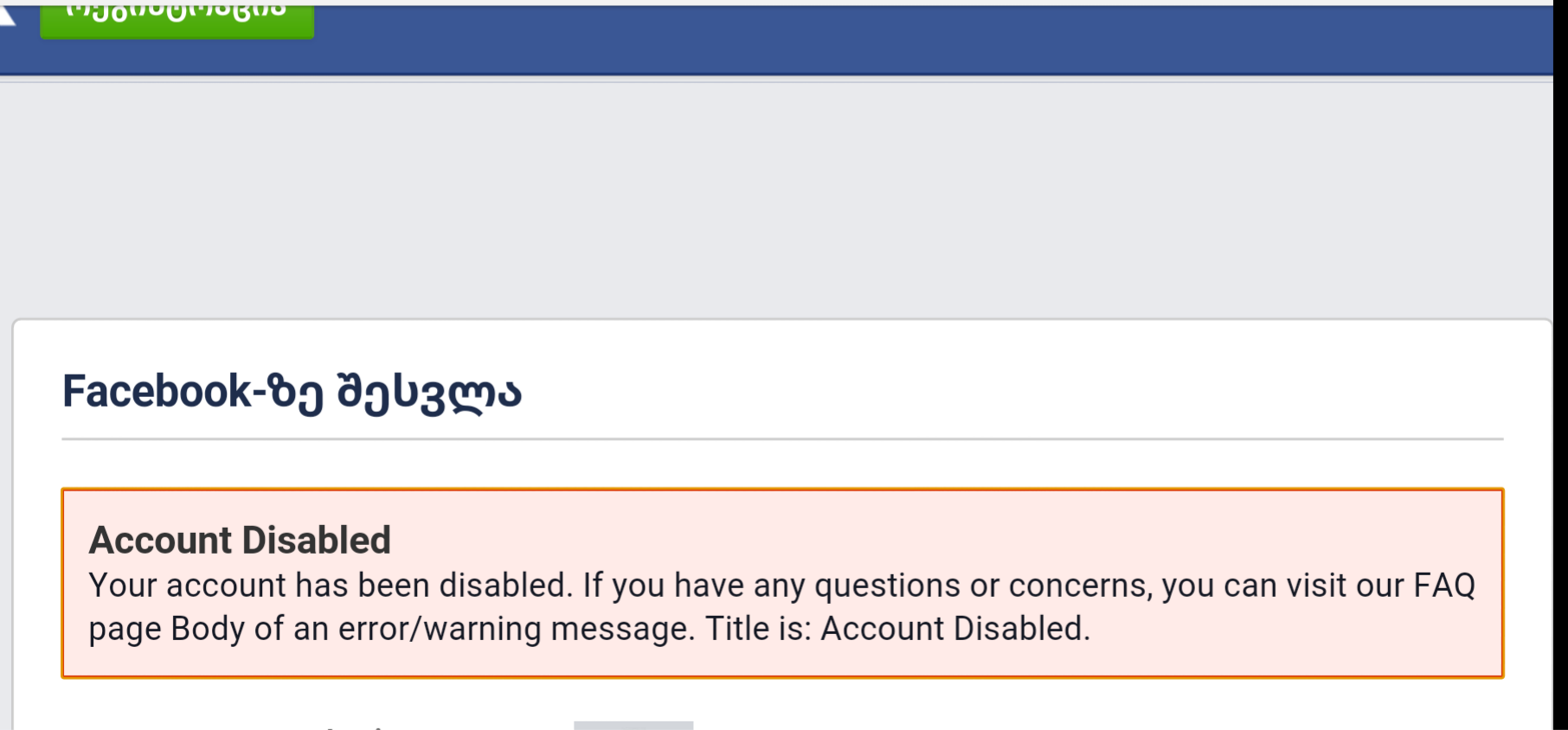Click "Title is: Account Disabled." sentence ending
The image size is (1568, 730).
(897, 629)
